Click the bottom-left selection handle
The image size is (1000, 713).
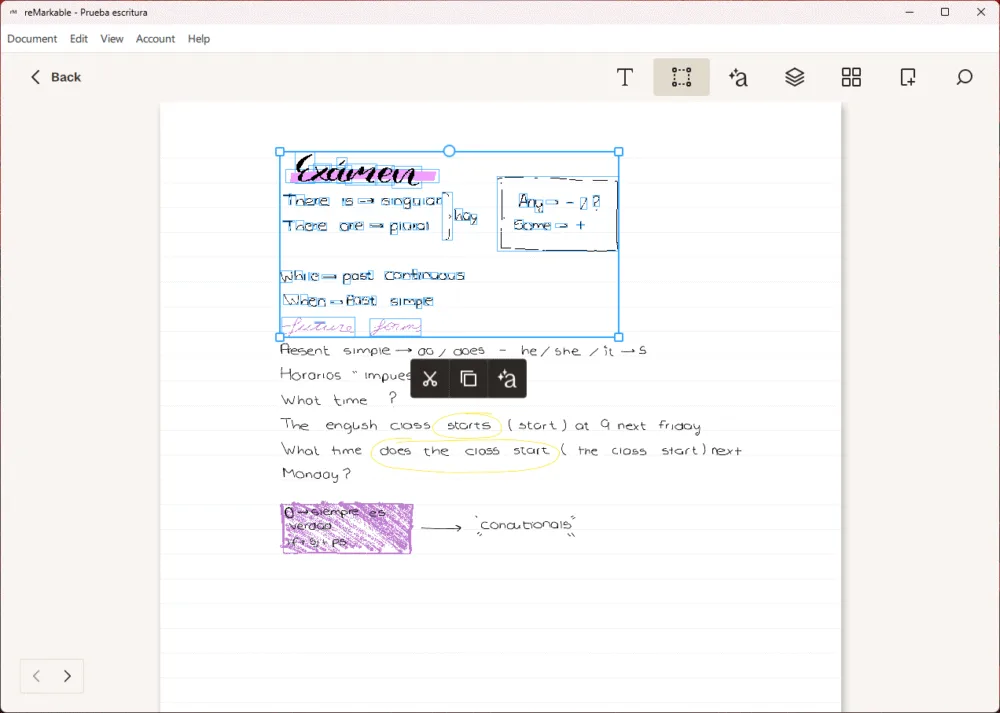point(279,337)
